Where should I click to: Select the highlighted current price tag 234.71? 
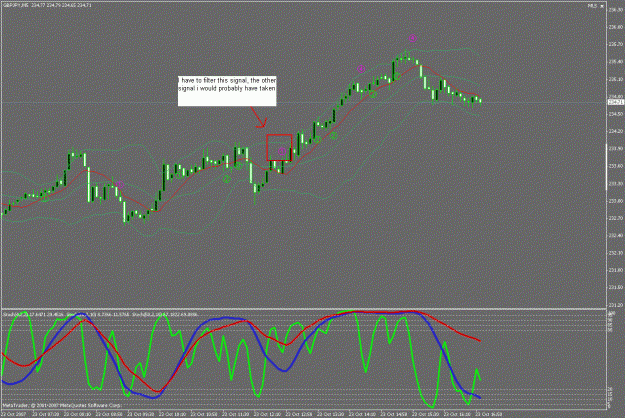[615, 102]
